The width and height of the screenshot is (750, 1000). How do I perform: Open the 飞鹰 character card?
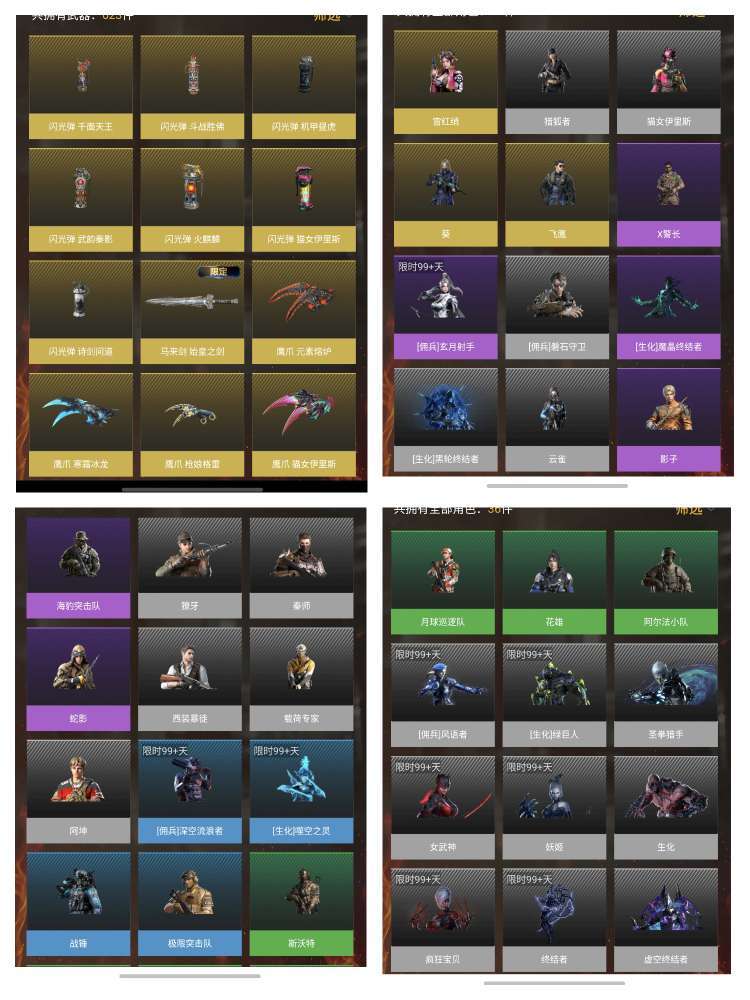tap(557, 195)
